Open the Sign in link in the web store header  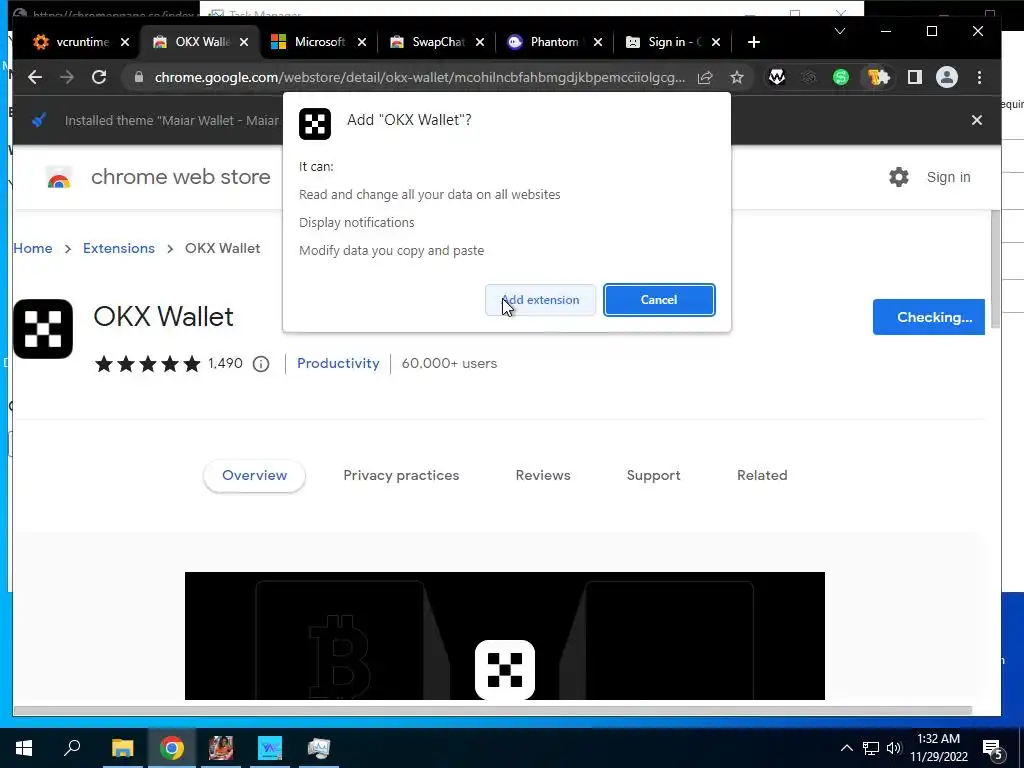948,177
